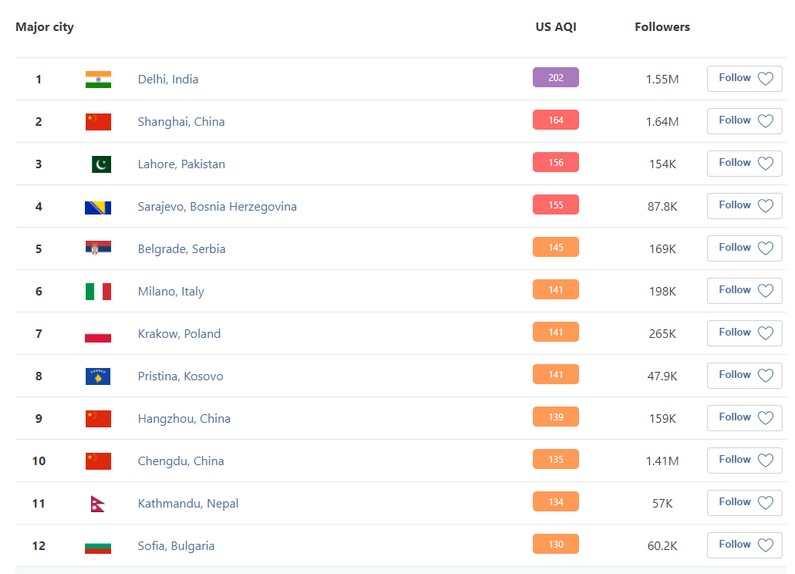Toggle Follow for Krakow, Poland
Viewport: 795px width, 574px height.
744,333
